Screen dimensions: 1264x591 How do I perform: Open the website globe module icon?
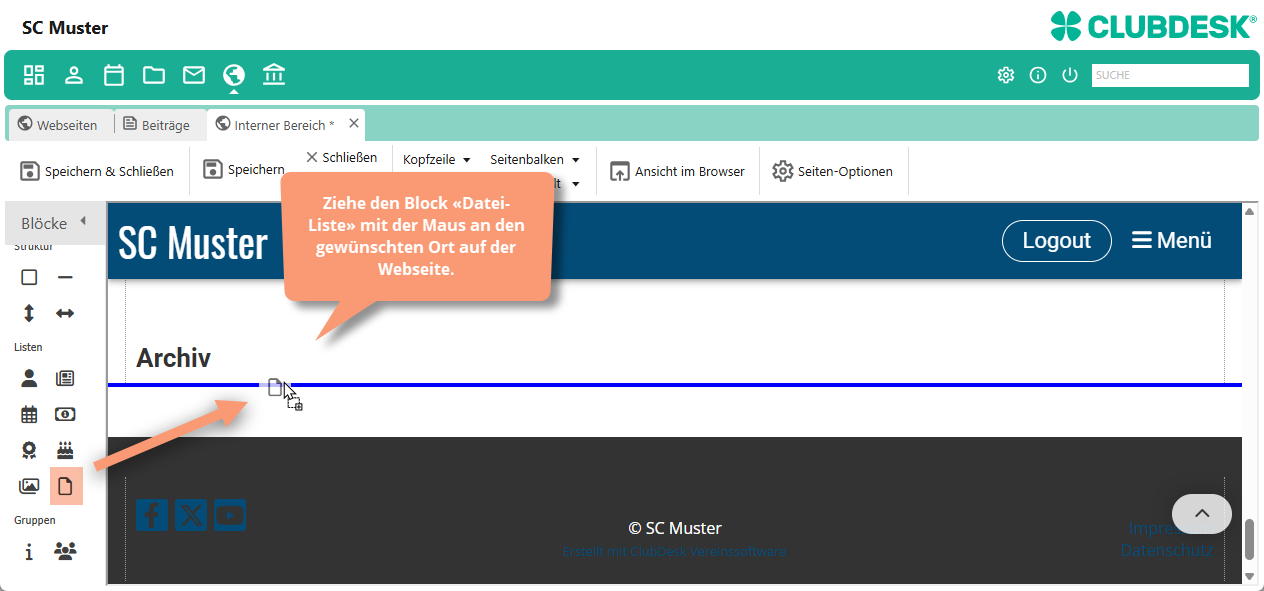point(234,75)
